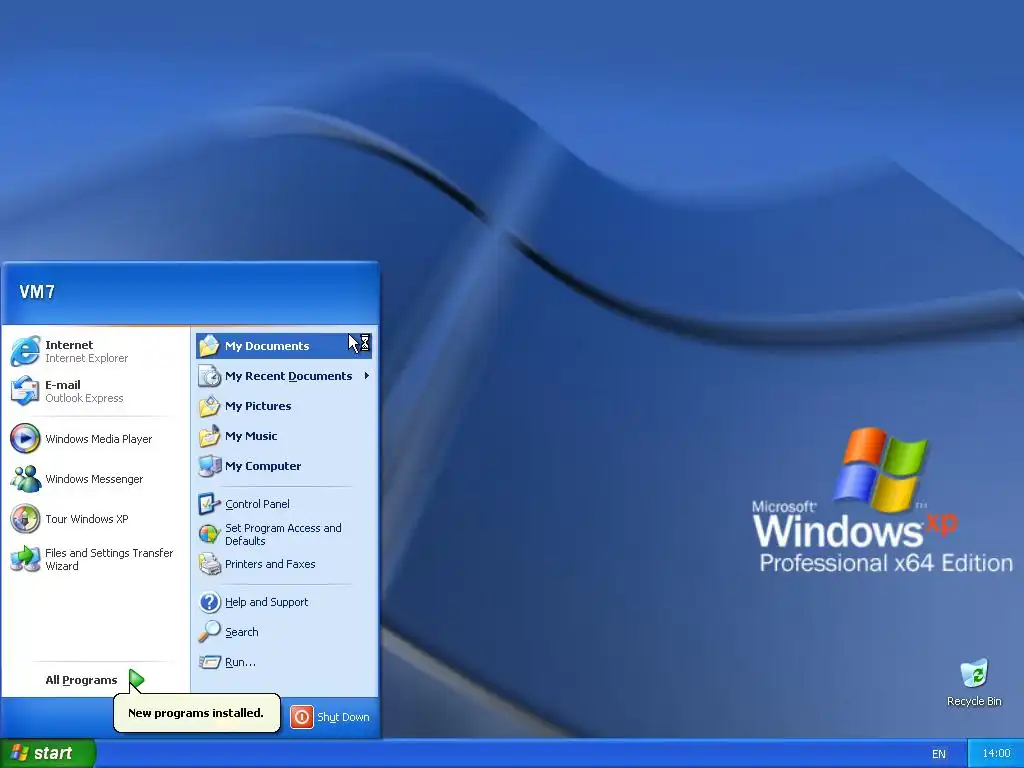
Task: Click the 14:00 clock in system tray
Action: click(x=996, y=753)
